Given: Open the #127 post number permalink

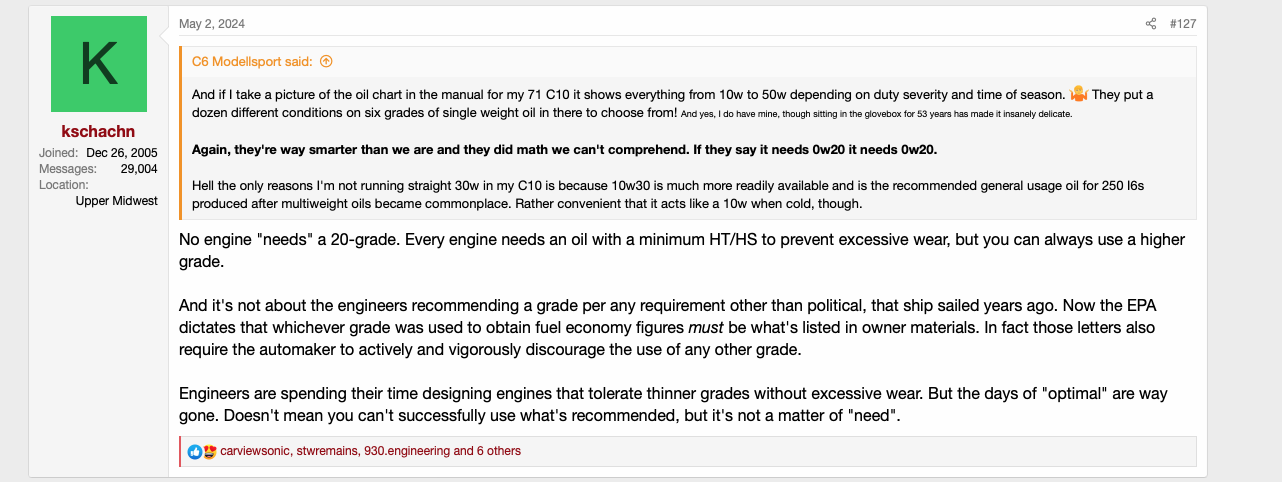Looking at the screenshot, I should coord(1183,24).
